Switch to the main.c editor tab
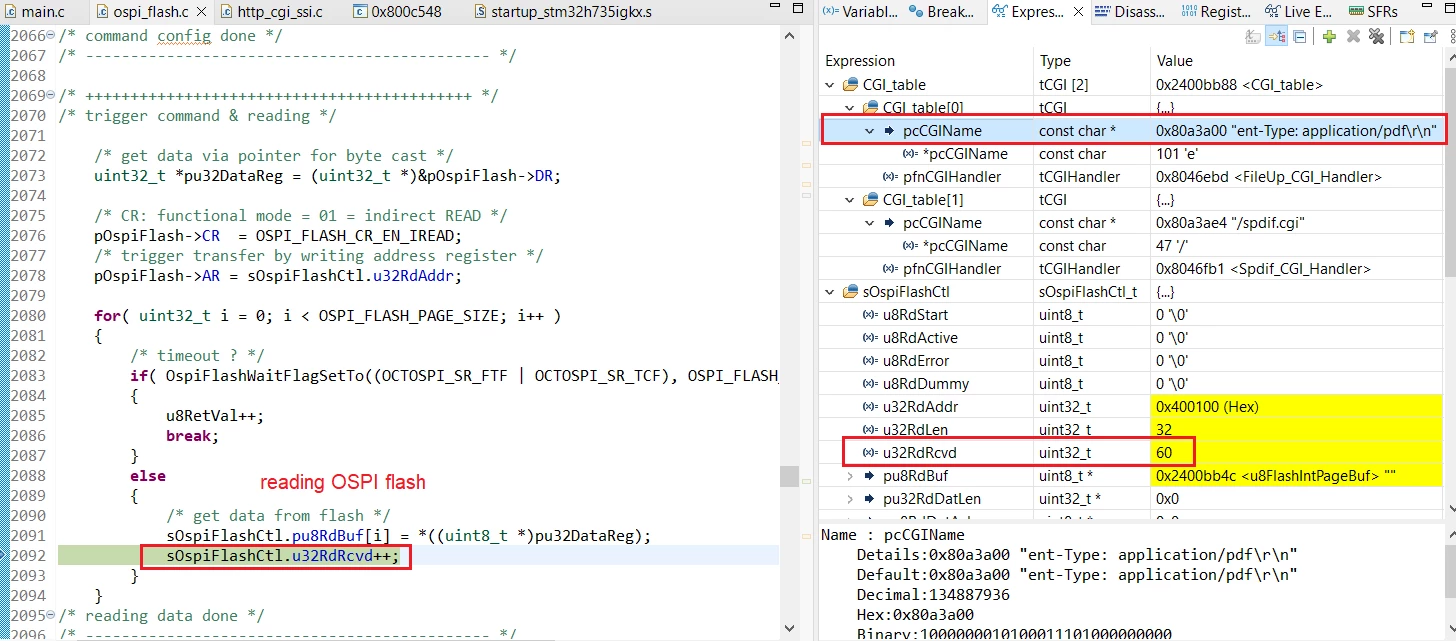 tap(40, 12)
